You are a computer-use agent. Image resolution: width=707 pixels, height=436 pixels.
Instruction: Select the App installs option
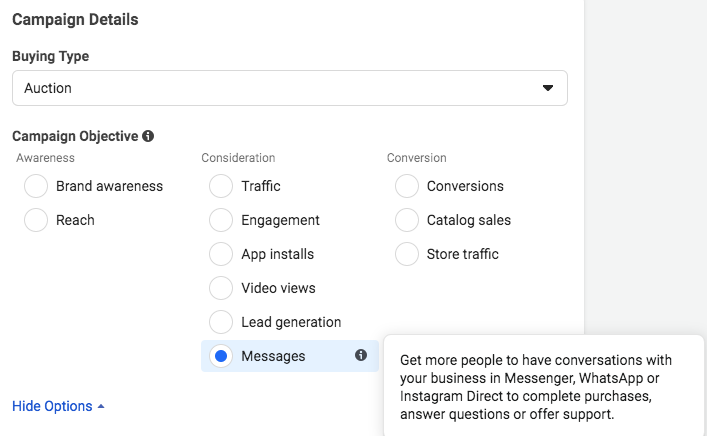221,254
